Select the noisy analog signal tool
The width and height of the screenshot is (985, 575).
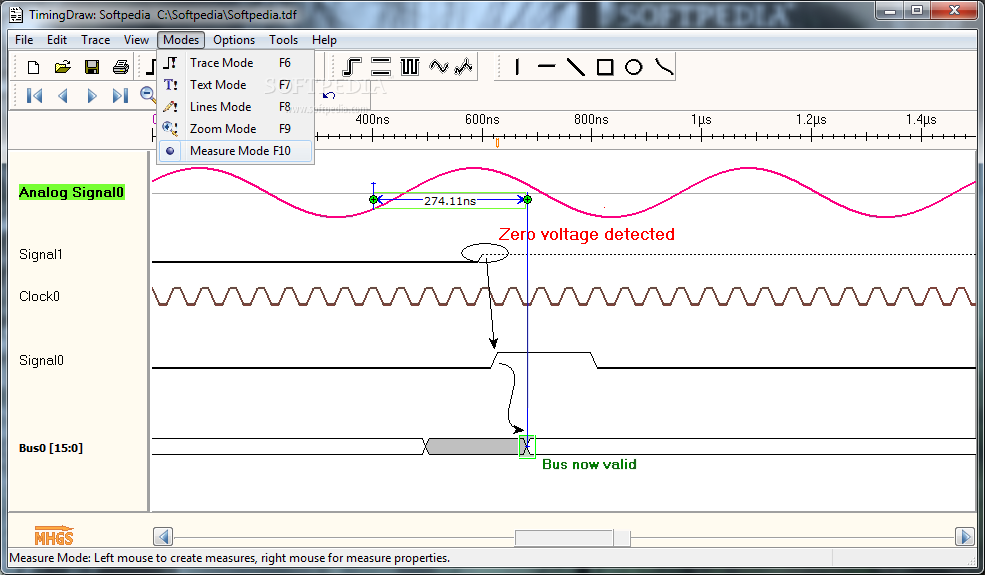(464, 67)
